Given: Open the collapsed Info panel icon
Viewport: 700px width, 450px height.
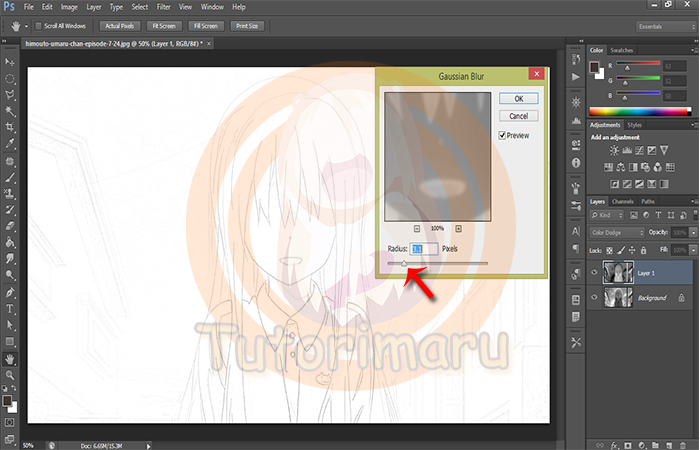Looking at the screenshot, I should coord(576,163).
